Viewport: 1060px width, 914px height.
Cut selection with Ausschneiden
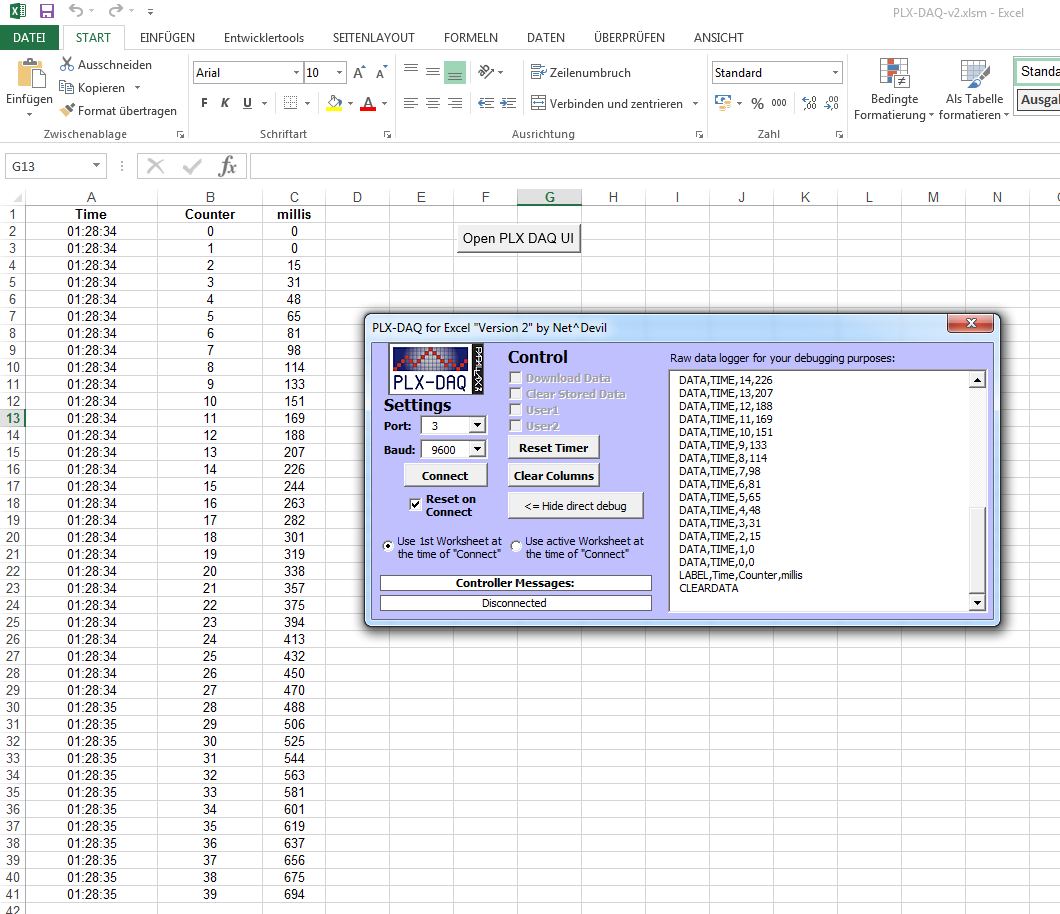[105, 65]
